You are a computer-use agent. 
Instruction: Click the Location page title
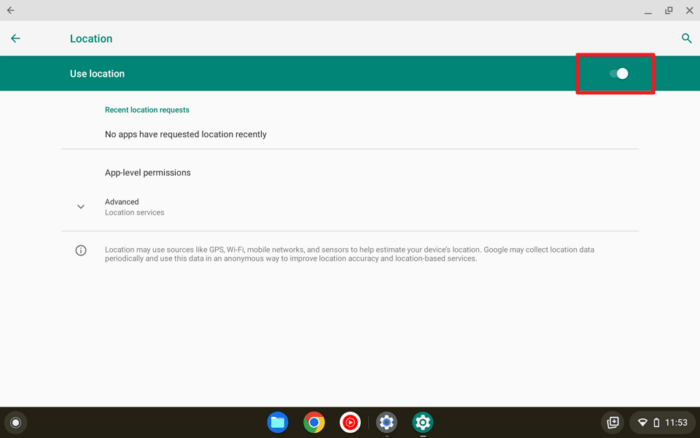(x=91, y=38)
